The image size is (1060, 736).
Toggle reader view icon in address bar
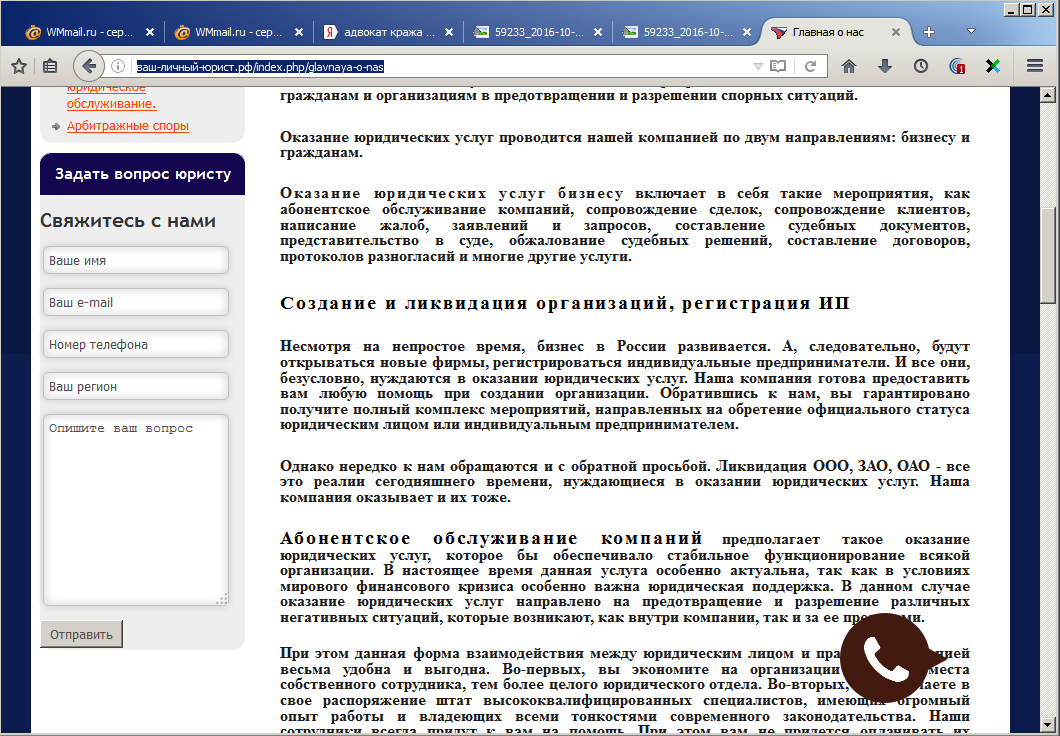click(778, 66)
